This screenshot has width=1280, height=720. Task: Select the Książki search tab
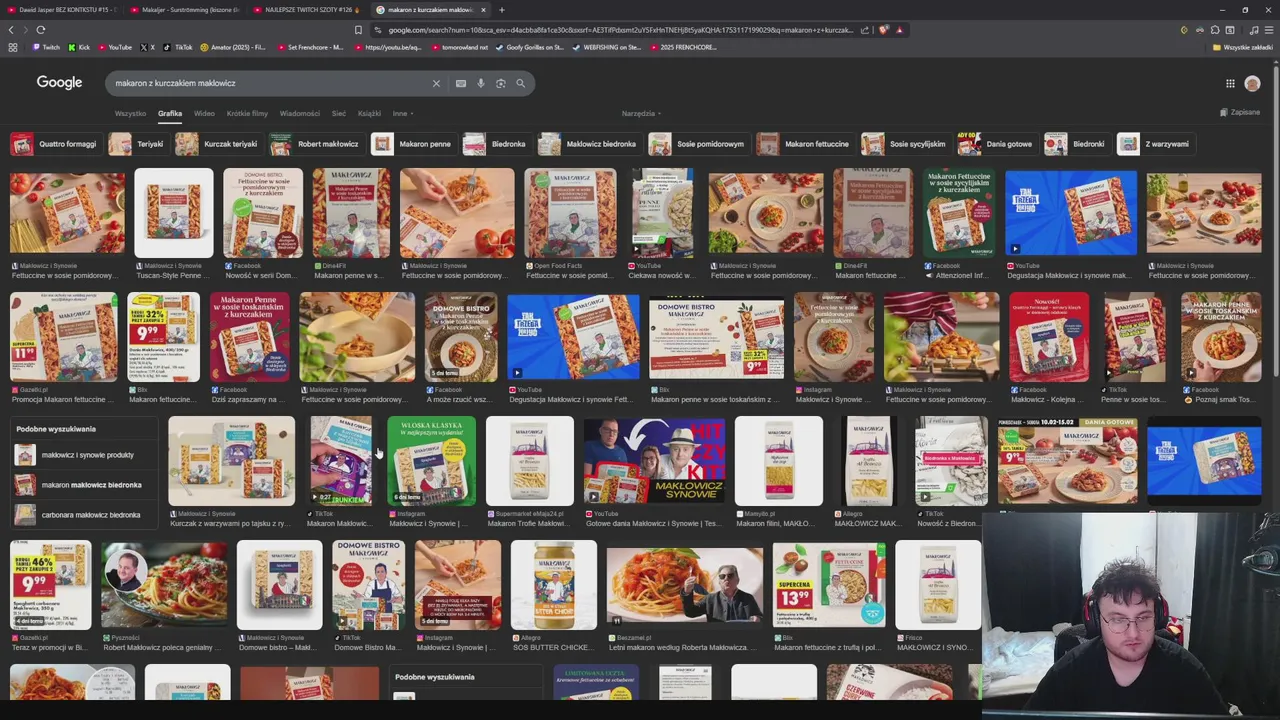pyautogui.click(x=369, y=114)
